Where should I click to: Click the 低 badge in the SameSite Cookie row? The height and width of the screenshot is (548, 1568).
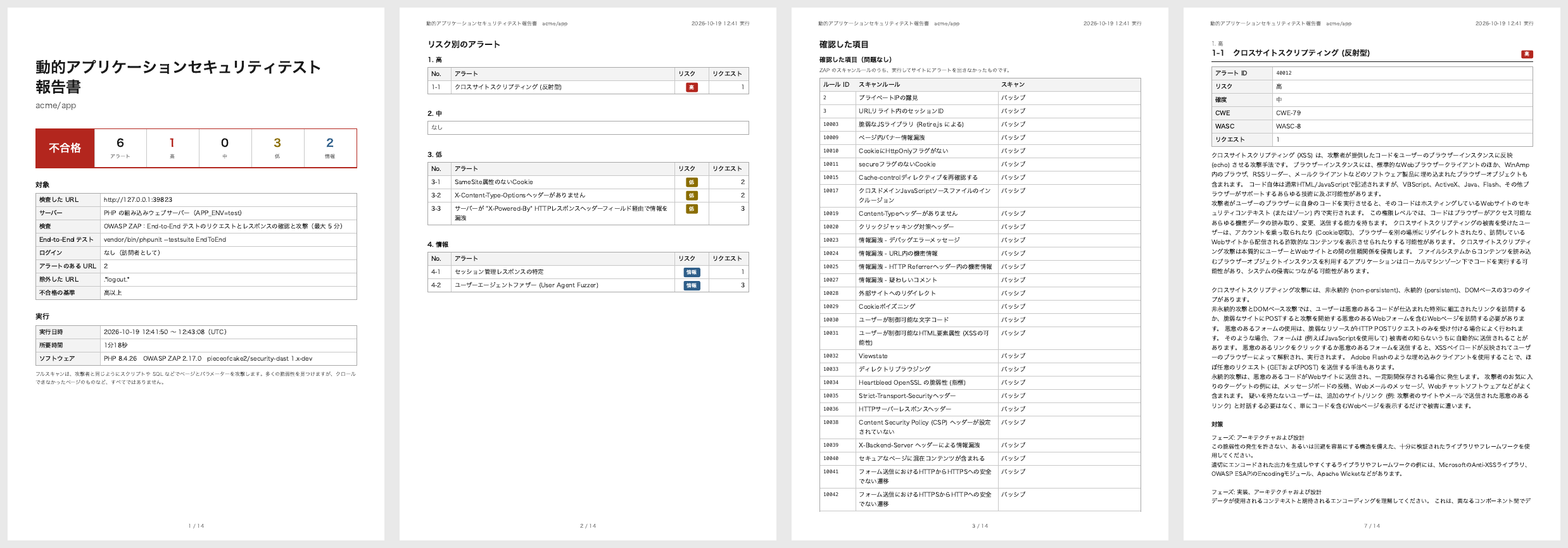click(692, 182)
